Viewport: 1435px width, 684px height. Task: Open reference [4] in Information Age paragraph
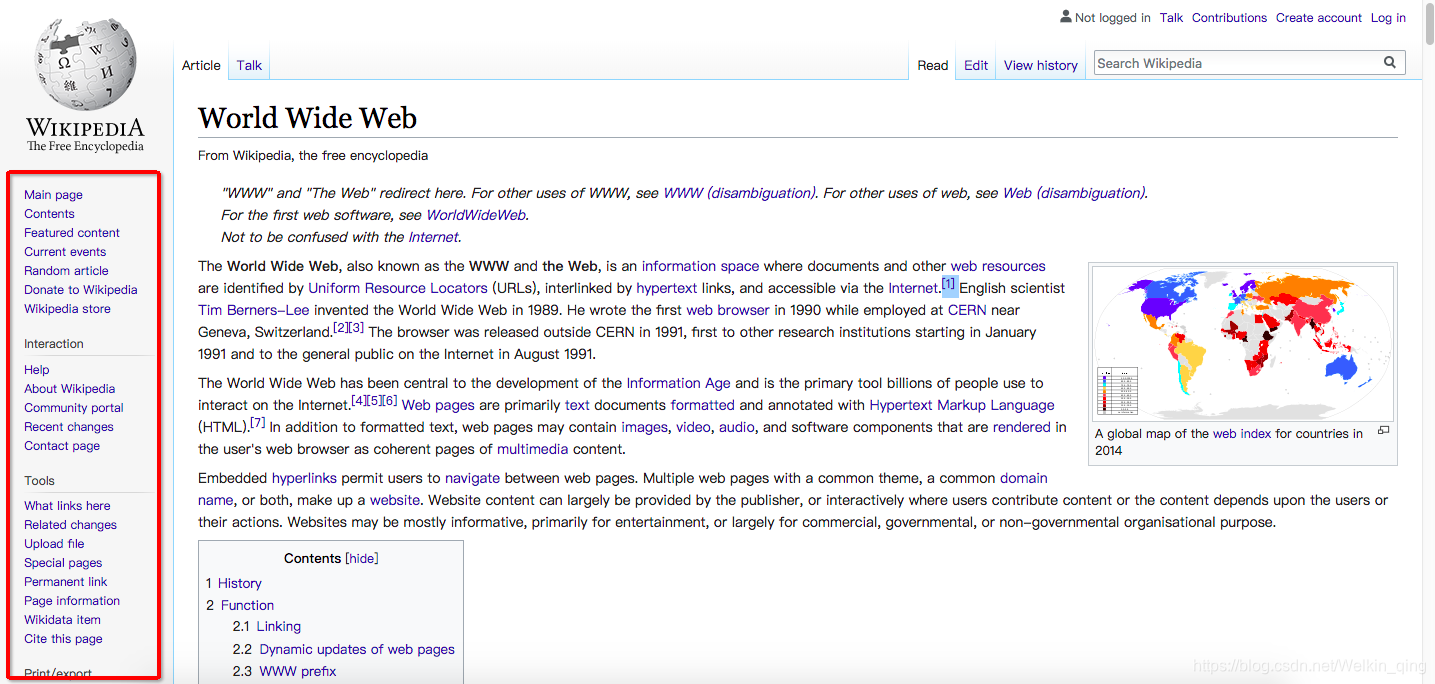point(360,400)
